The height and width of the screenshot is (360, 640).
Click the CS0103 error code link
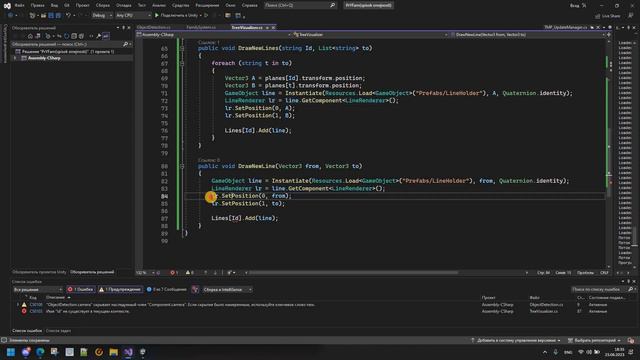[36, 311]
